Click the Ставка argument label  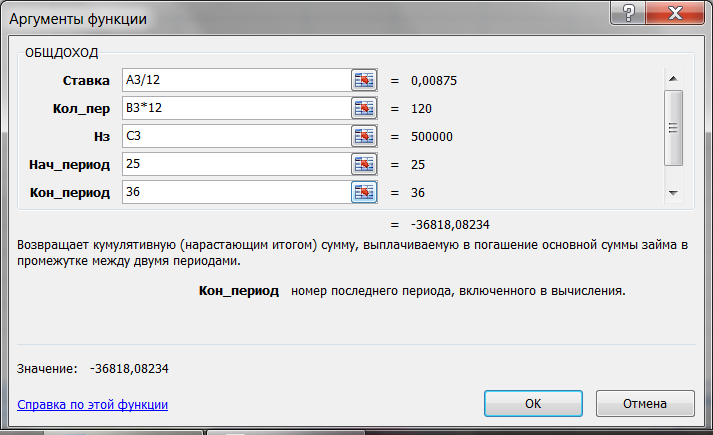tap(86, 81)
